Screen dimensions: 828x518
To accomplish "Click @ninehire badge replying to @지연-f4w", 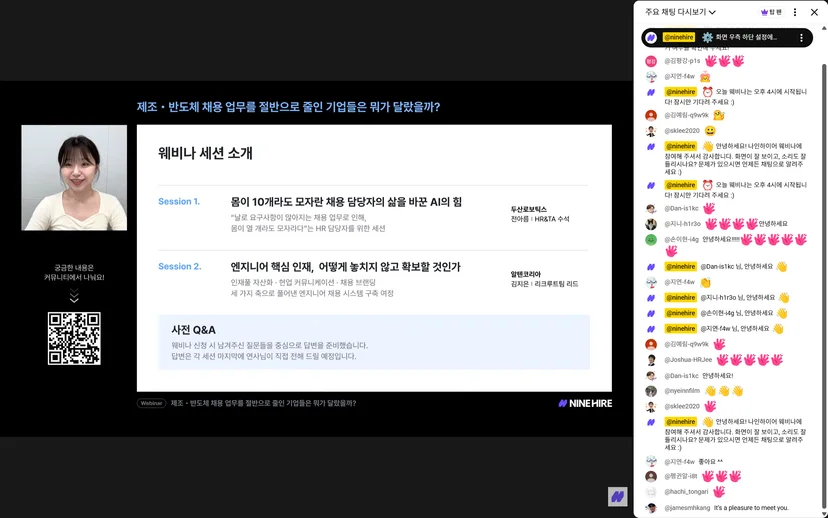I will pos(681,328).
